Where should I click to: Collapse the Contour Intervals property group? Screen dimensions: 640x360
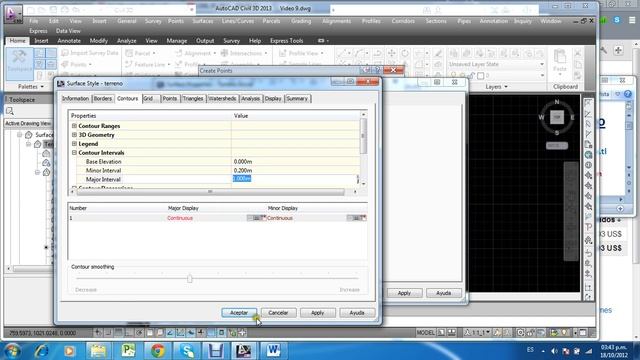[x=74, y=153]
